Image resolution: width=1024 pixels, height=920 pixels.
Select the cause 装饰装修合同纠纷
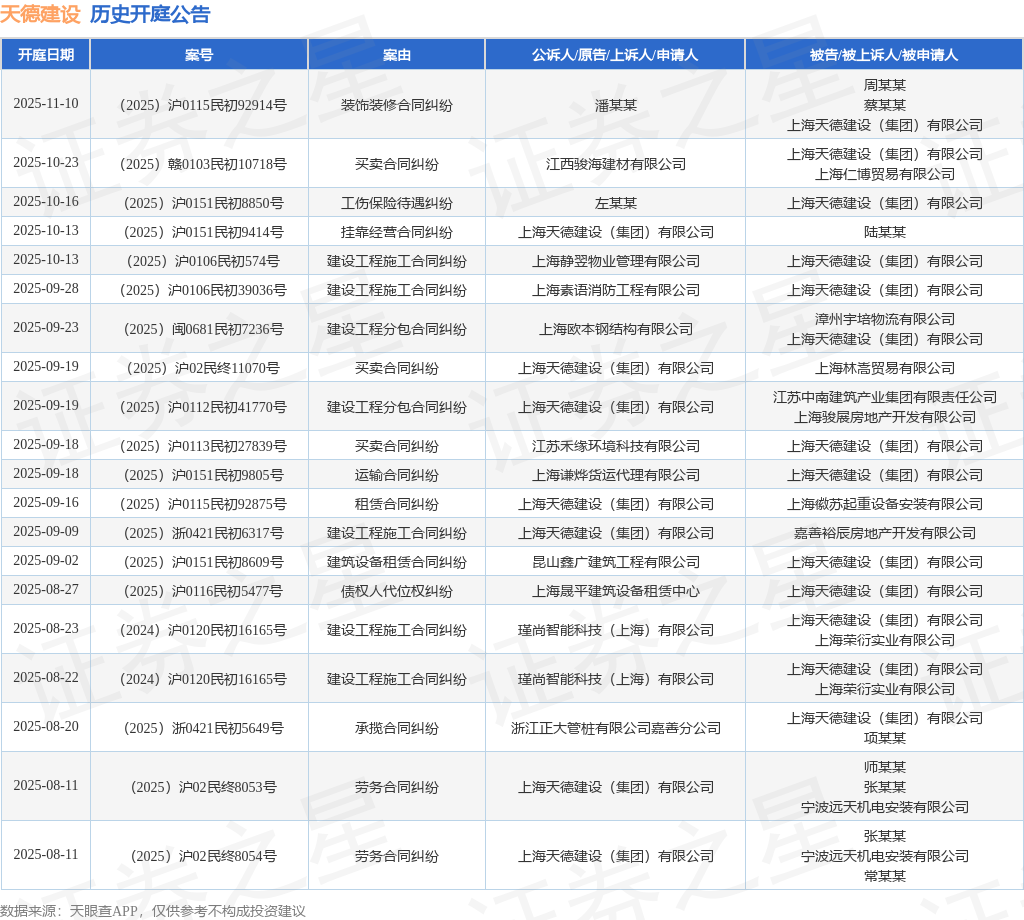[396, 105]
